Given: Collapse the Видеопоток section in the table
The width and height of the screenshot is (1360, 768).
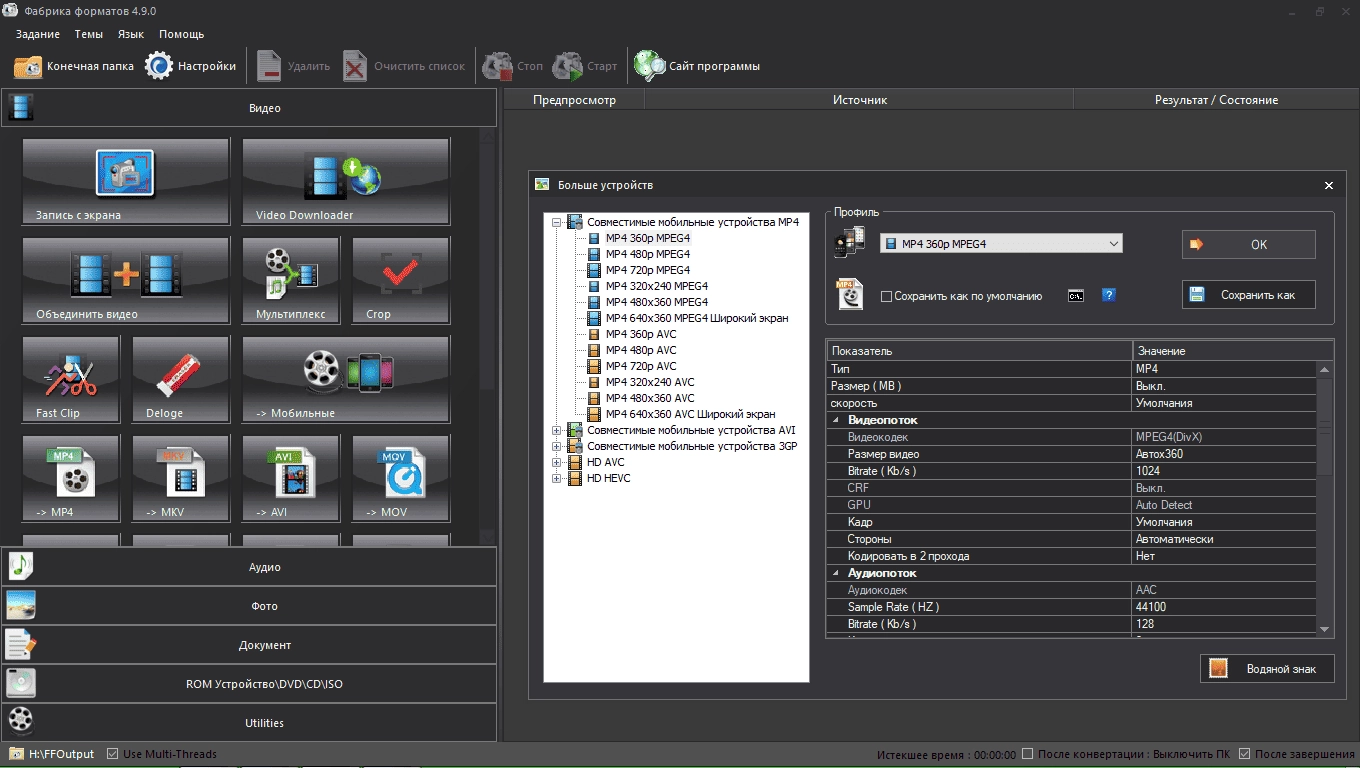Looking at the screenshot, I should pyautogui.click(x=836, y=420).
